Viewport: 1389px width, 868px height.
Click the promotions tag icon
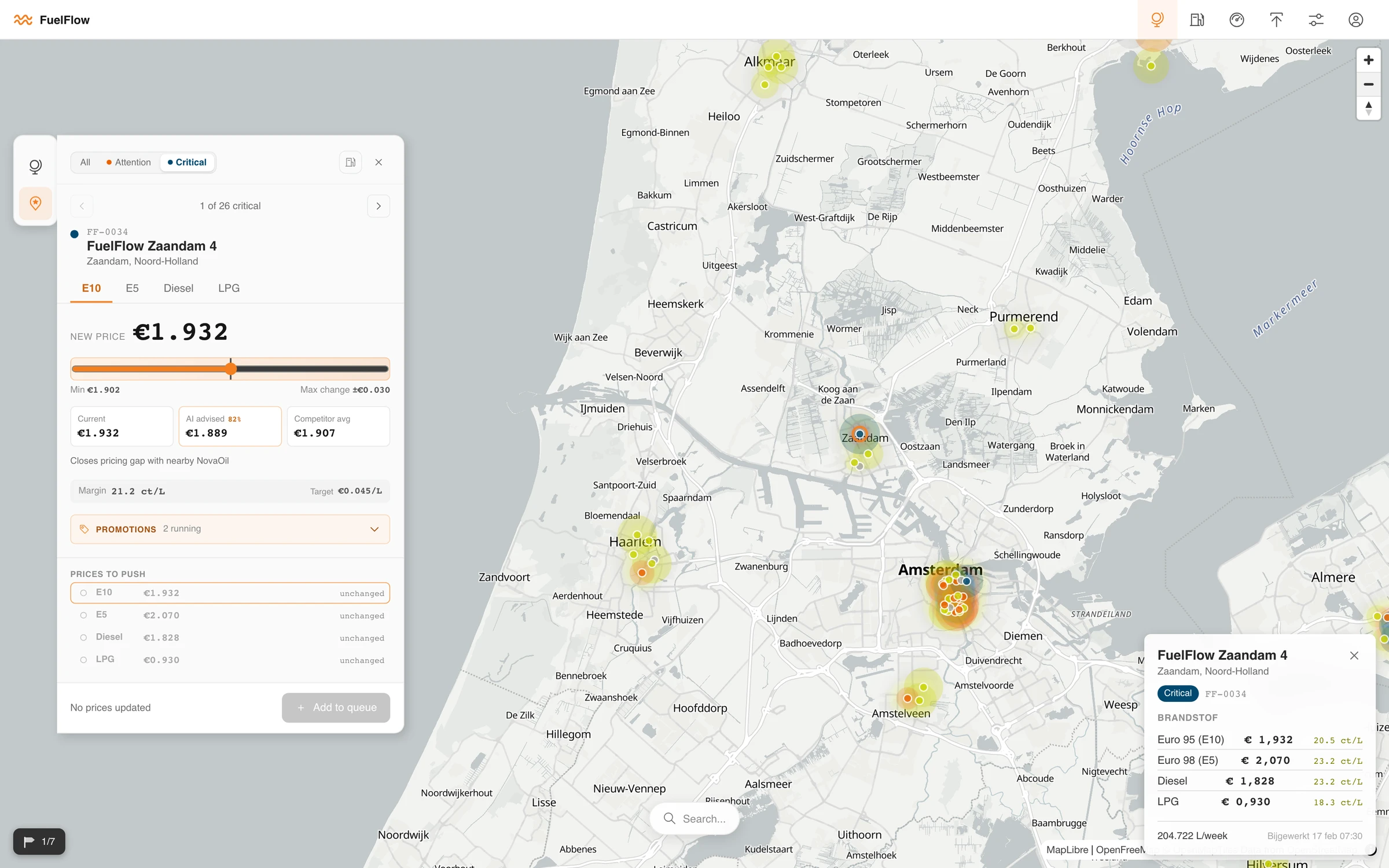(84, 529)
